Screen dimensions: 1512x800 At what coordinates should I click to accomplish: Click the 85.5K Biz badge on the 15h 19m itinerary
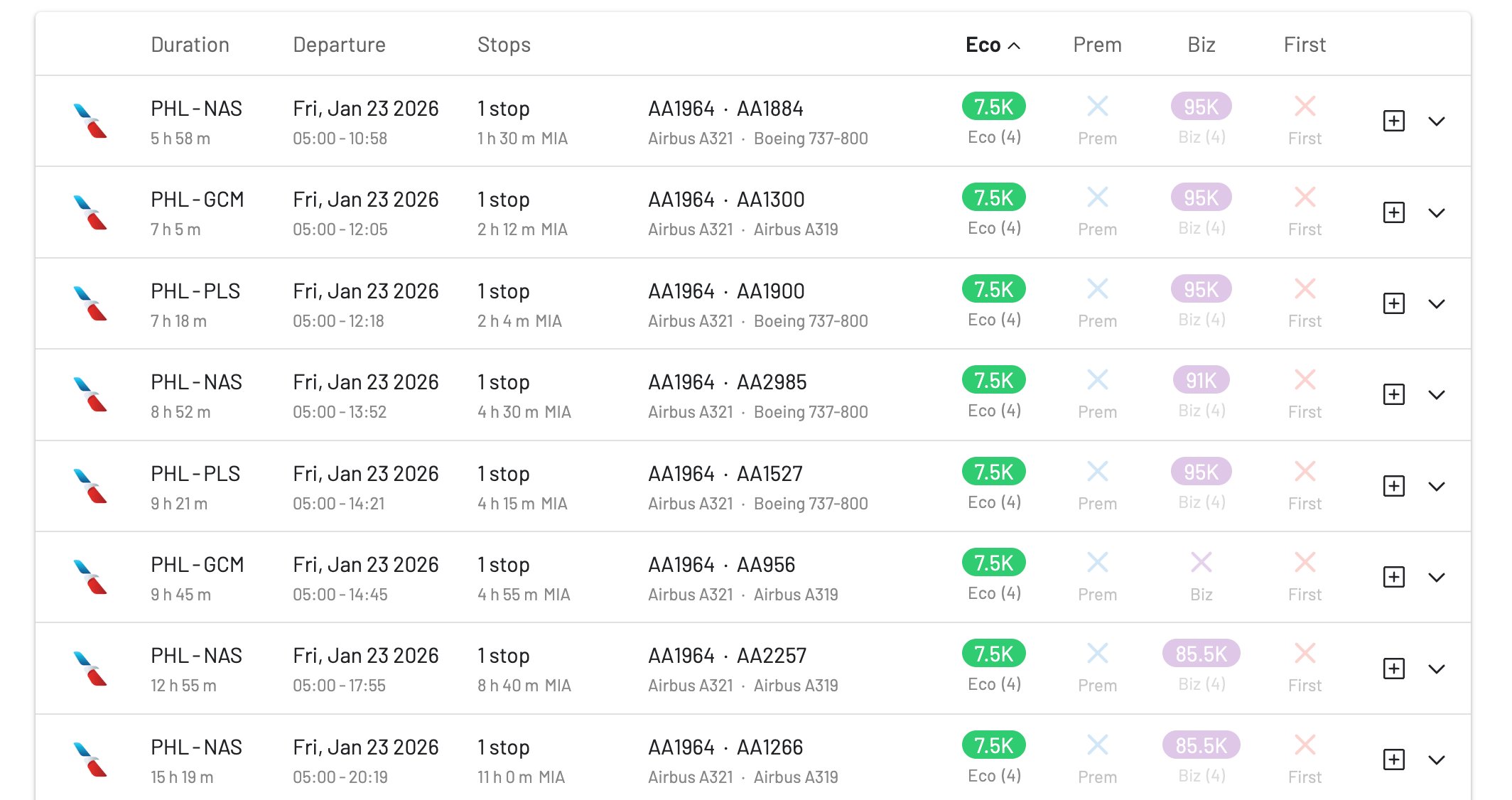coord(1200,745)
